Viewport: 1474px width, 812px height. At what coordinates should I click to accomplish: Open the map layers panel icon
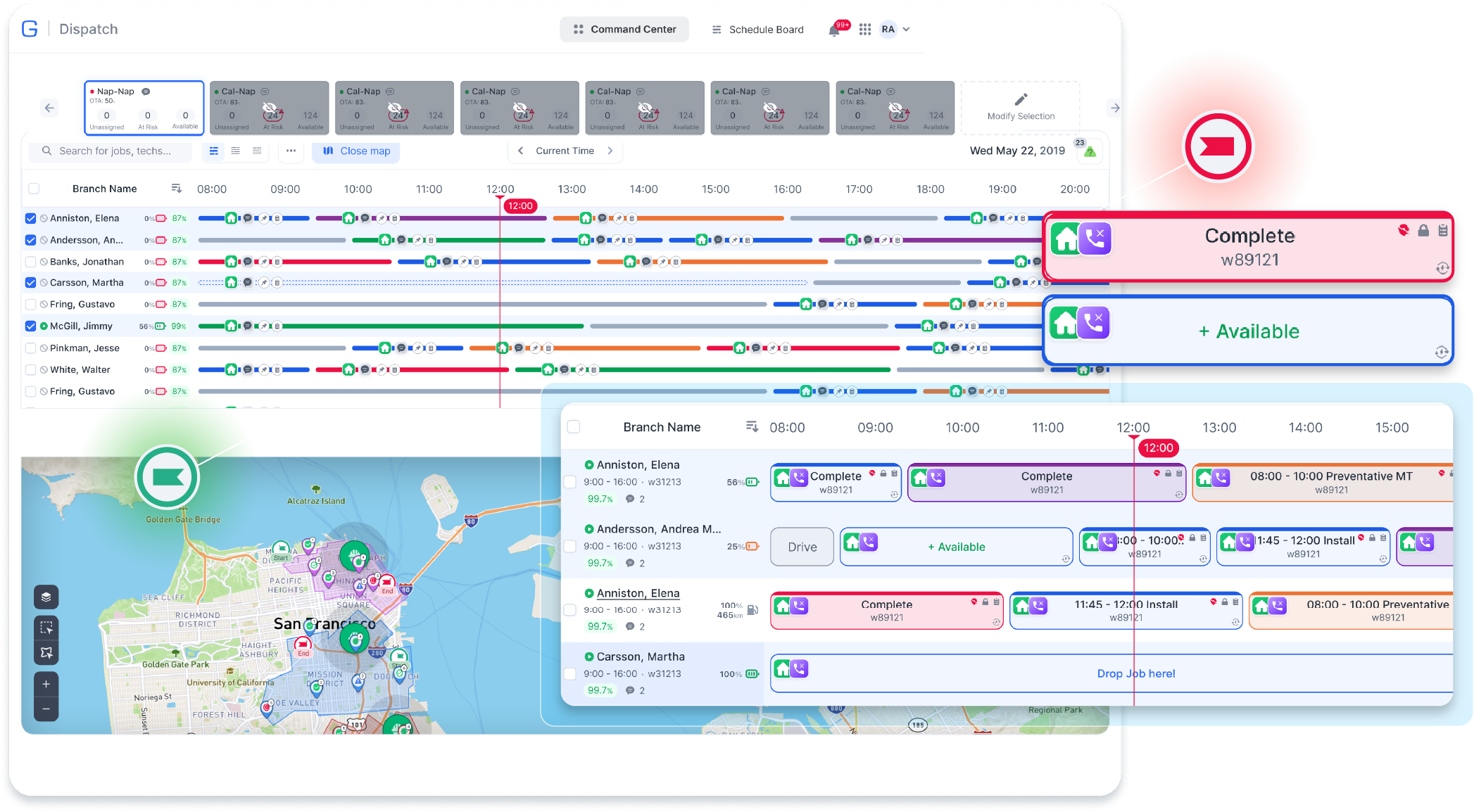click(x=46, y=597)
